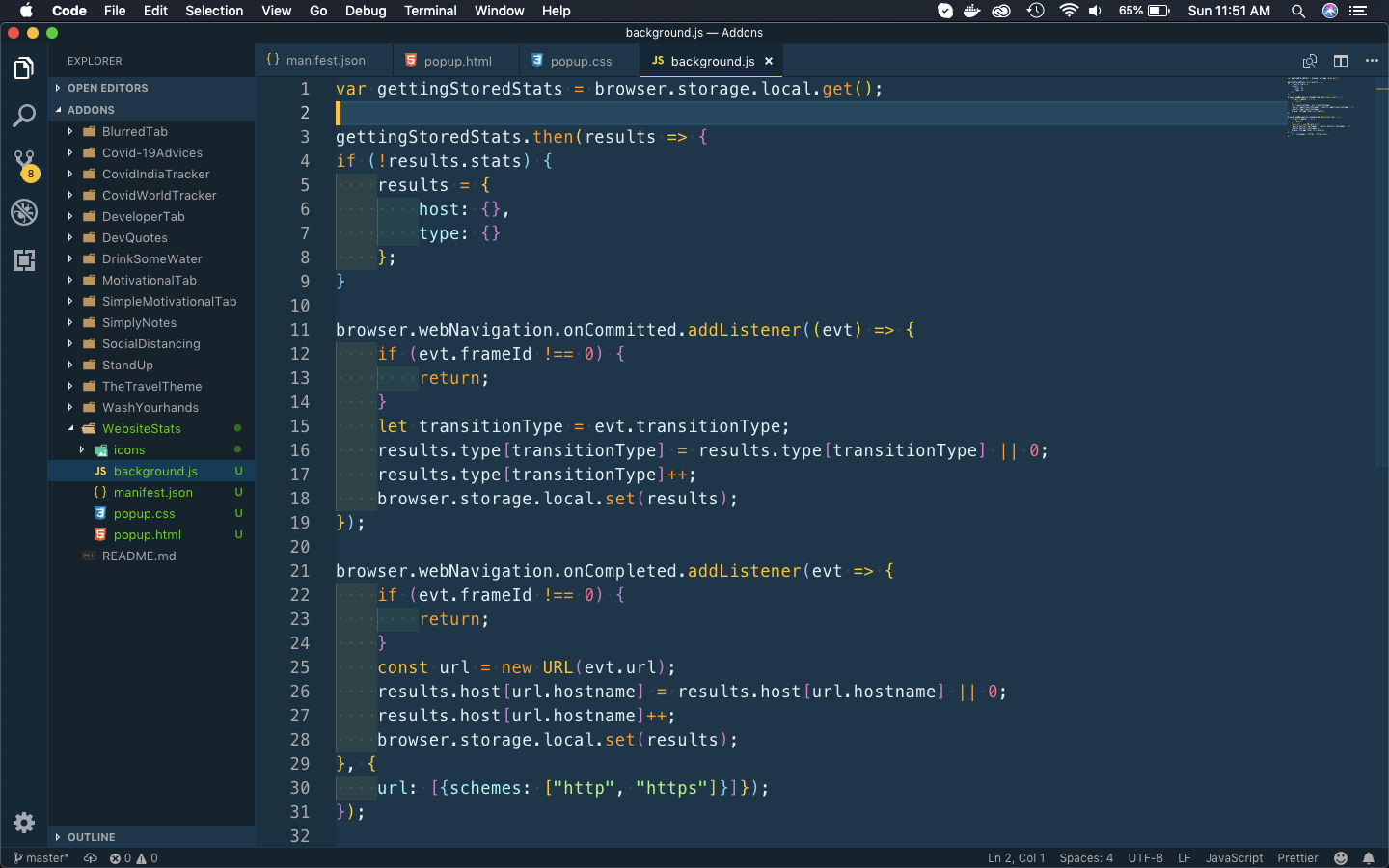
Task: Open the Extensions view in activity bar
Action: click(24, 260)
